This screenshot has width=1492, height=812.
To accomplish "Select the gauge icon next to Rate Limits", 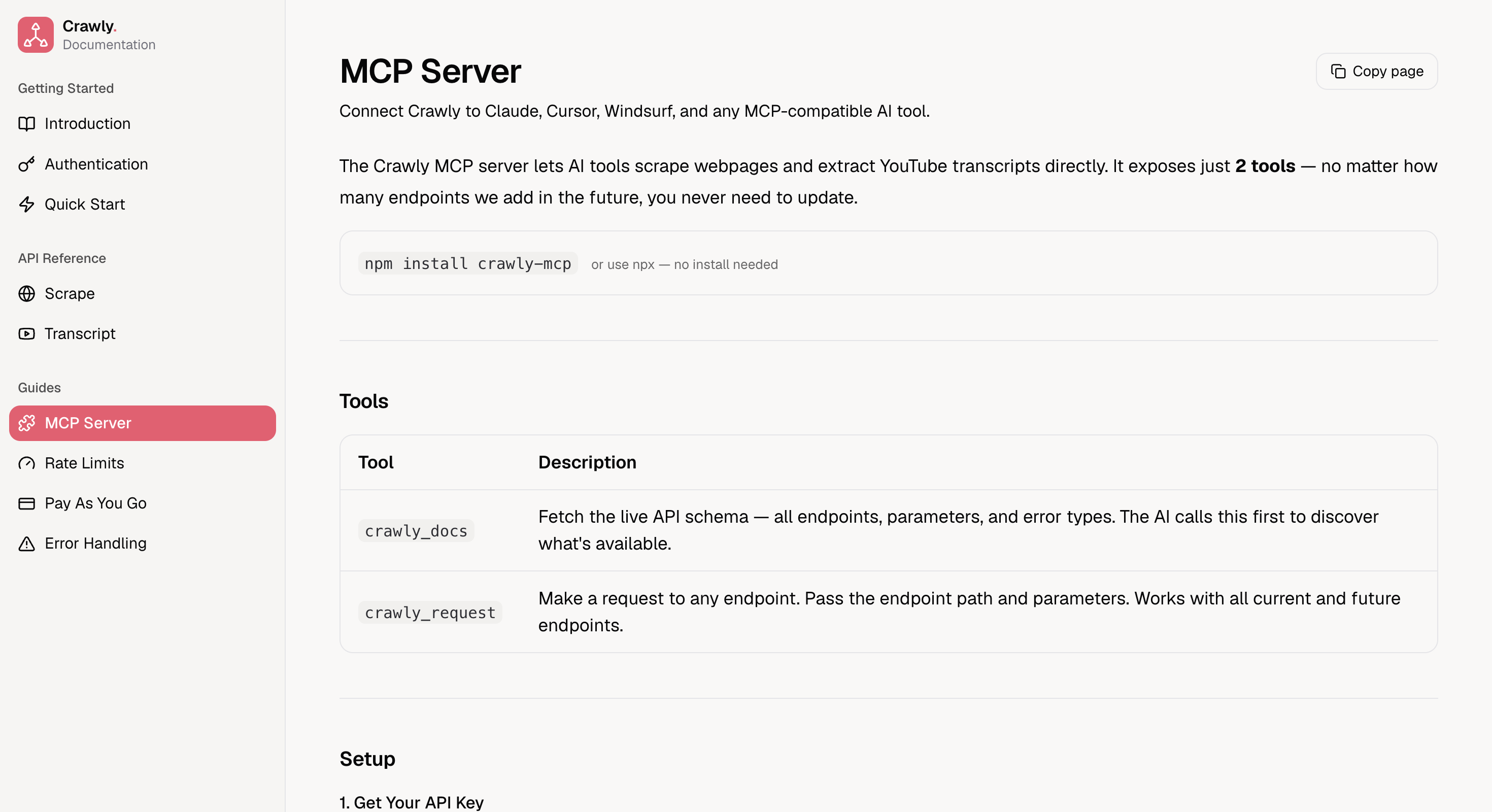I will click(x=26, y=463).
